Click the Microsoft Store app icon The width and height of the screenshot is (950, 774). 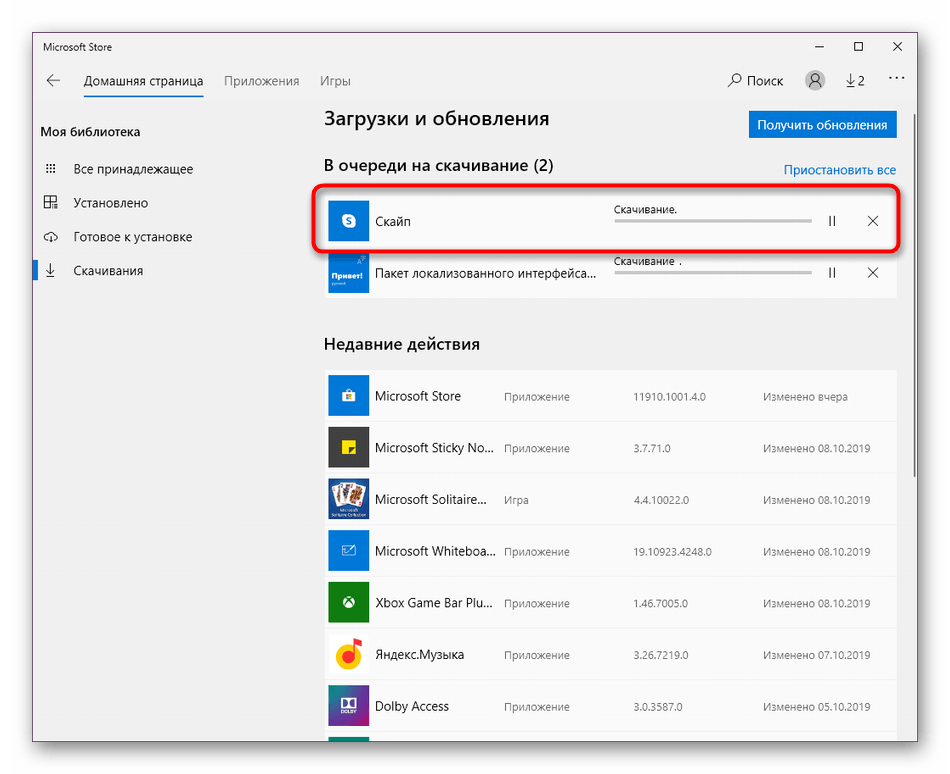click(x=348, y=395)
